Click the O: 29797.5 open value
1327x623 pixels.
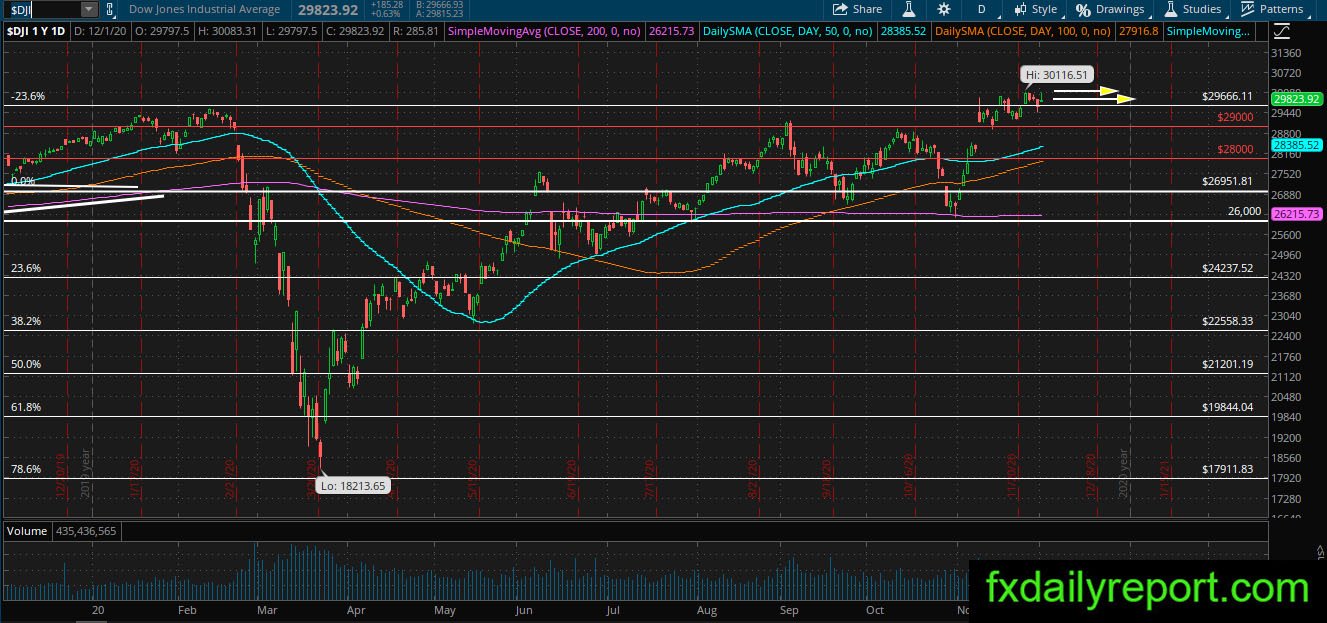(x=164, y=32)
